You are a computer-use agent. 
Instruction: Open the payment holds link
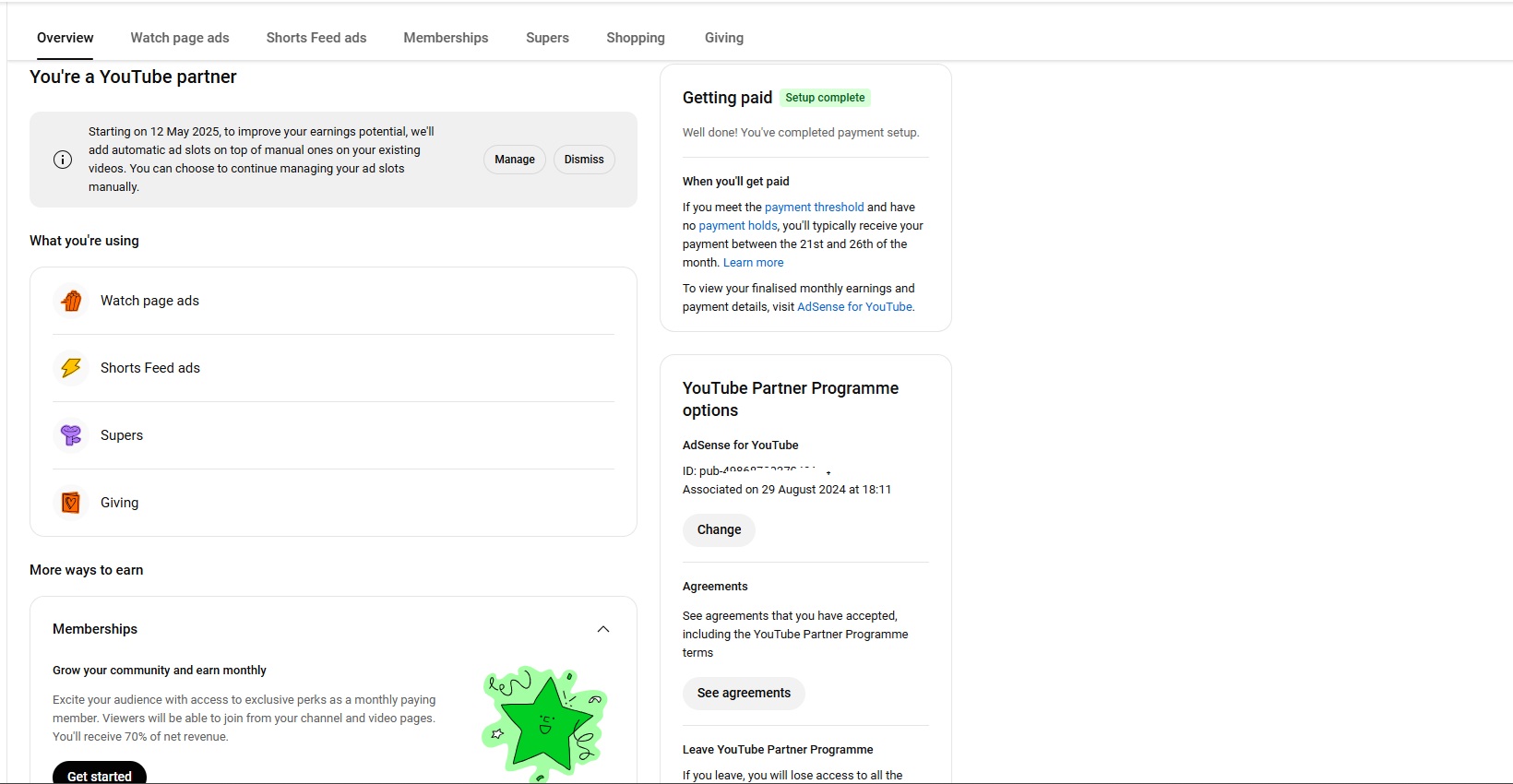coord(738,226)
